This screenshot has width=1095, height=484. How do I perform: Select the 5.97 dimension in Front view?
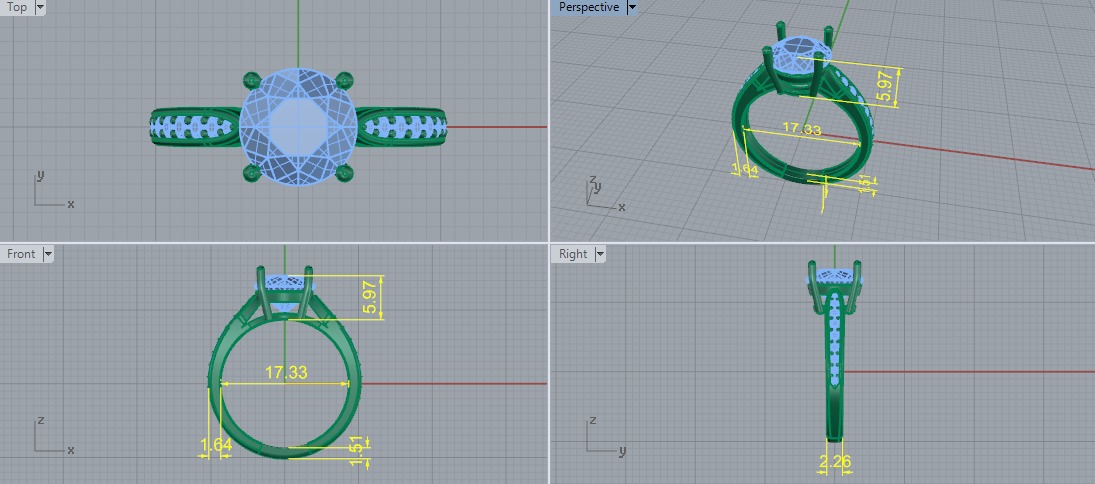point(371,296)
